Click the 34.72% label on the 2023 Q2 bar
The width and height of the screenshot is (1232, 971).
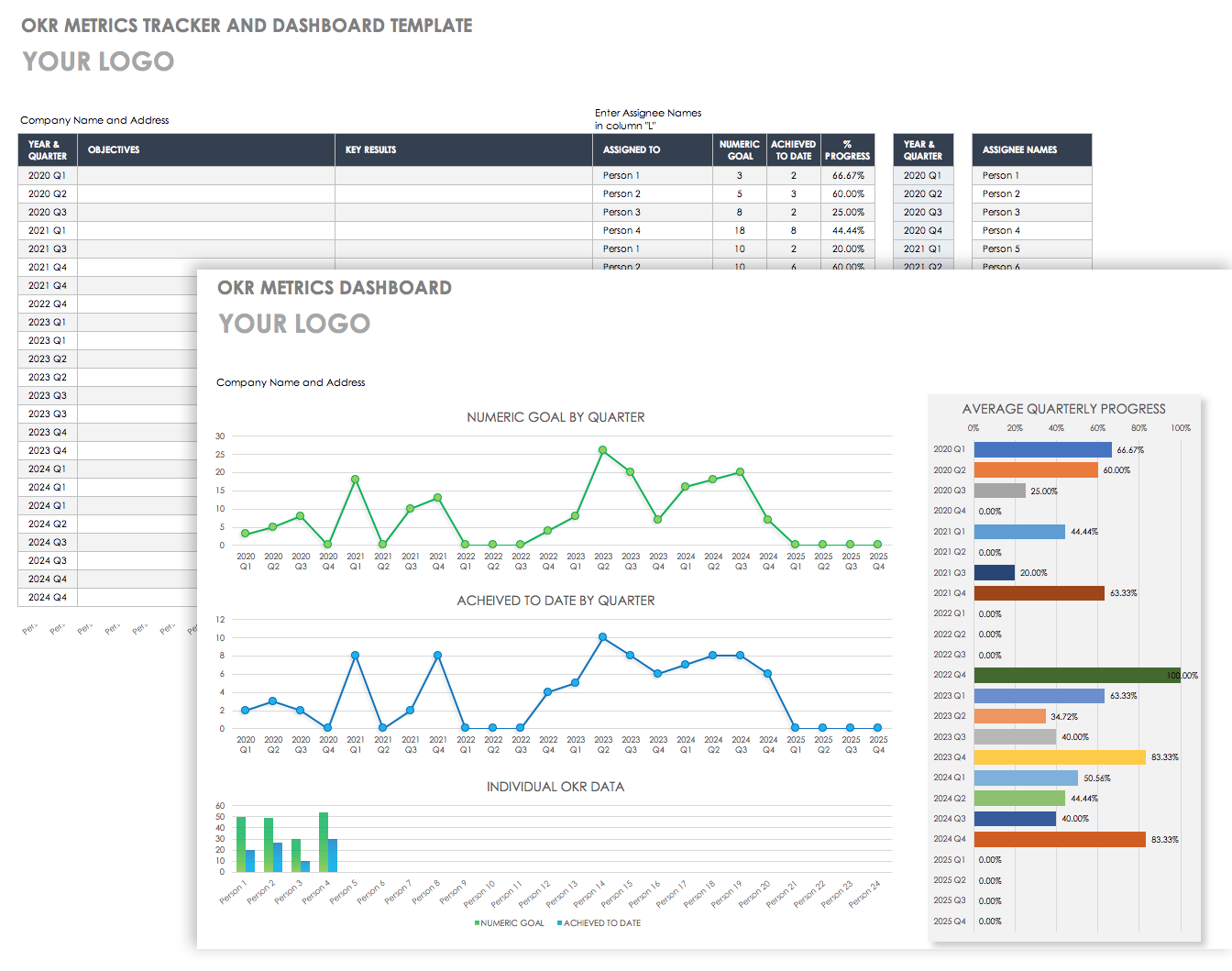click(x=1064, y=717)
